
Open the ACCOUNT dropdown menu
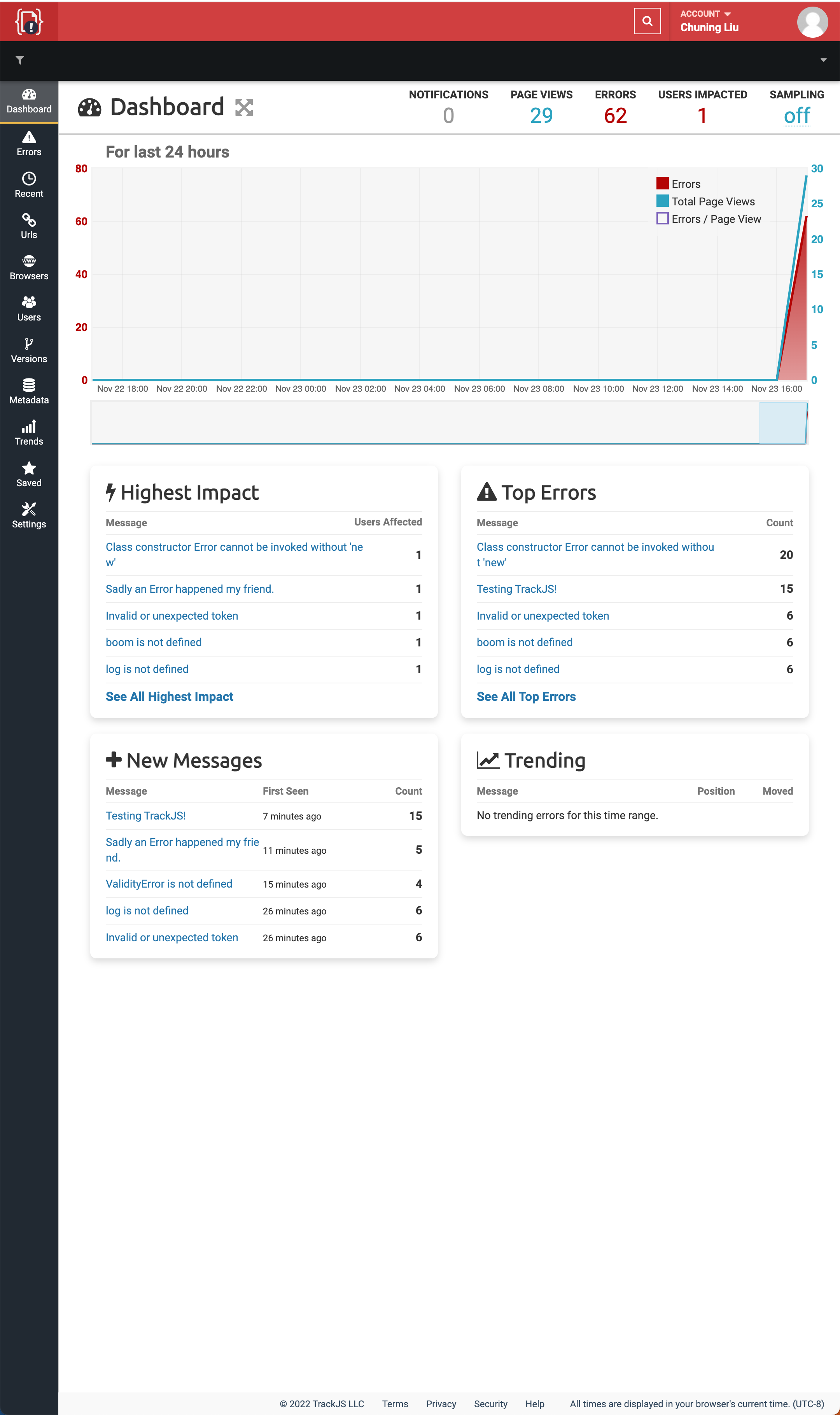pyautogui.click(x=705, y=14)
